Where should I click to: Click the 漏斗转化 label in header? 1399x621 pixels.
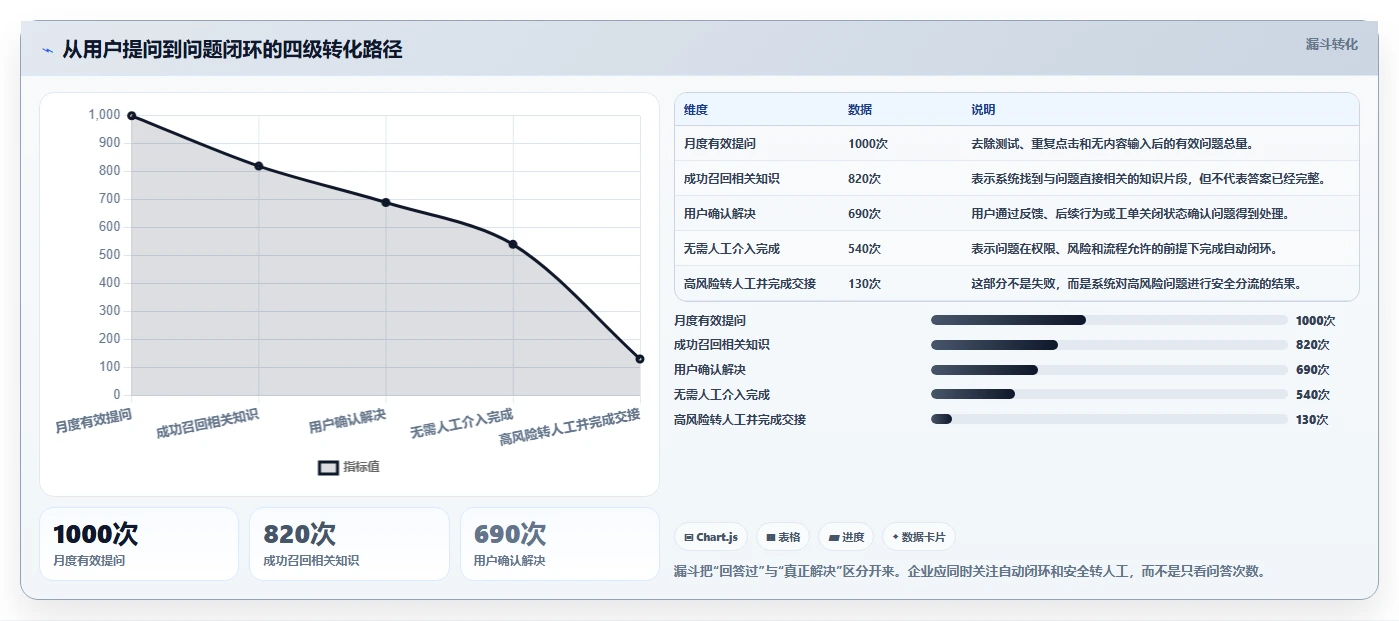click(x=1331, y=44)
